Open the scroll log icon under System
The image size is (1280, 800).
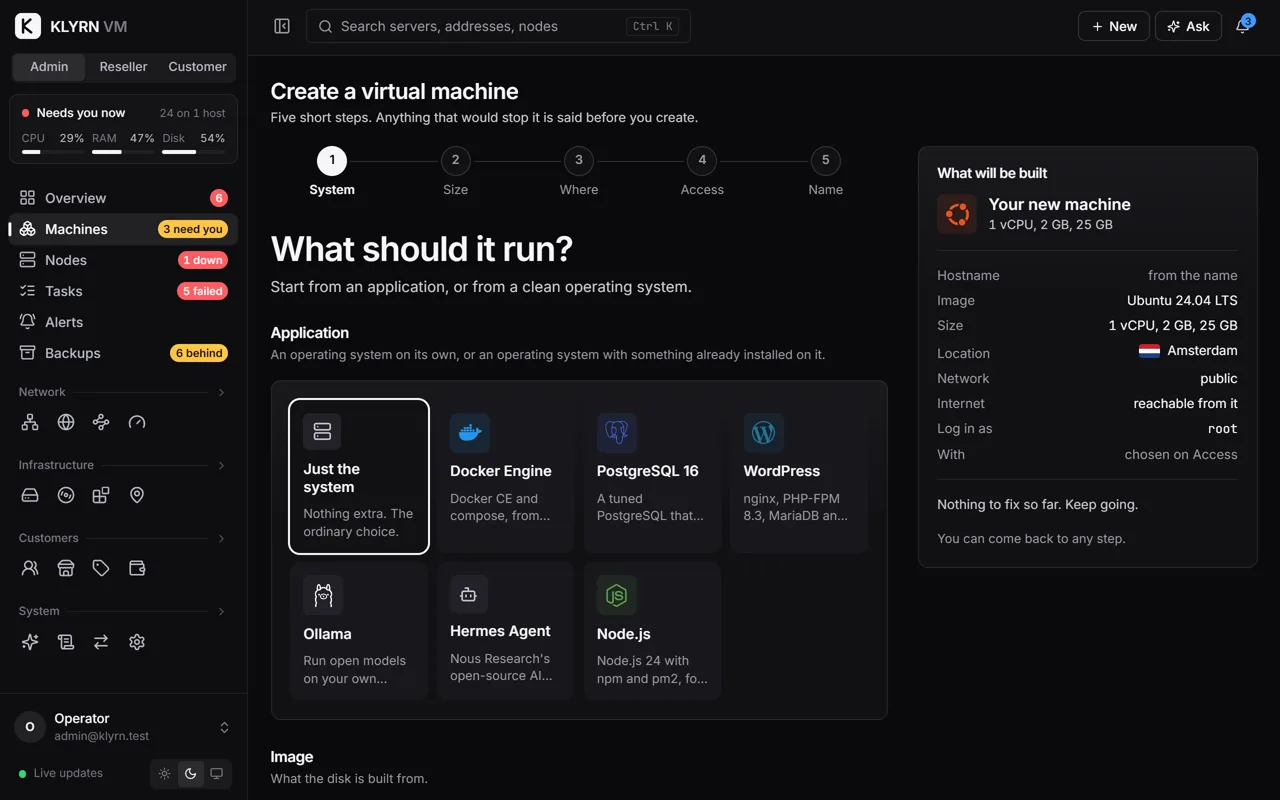66,642
